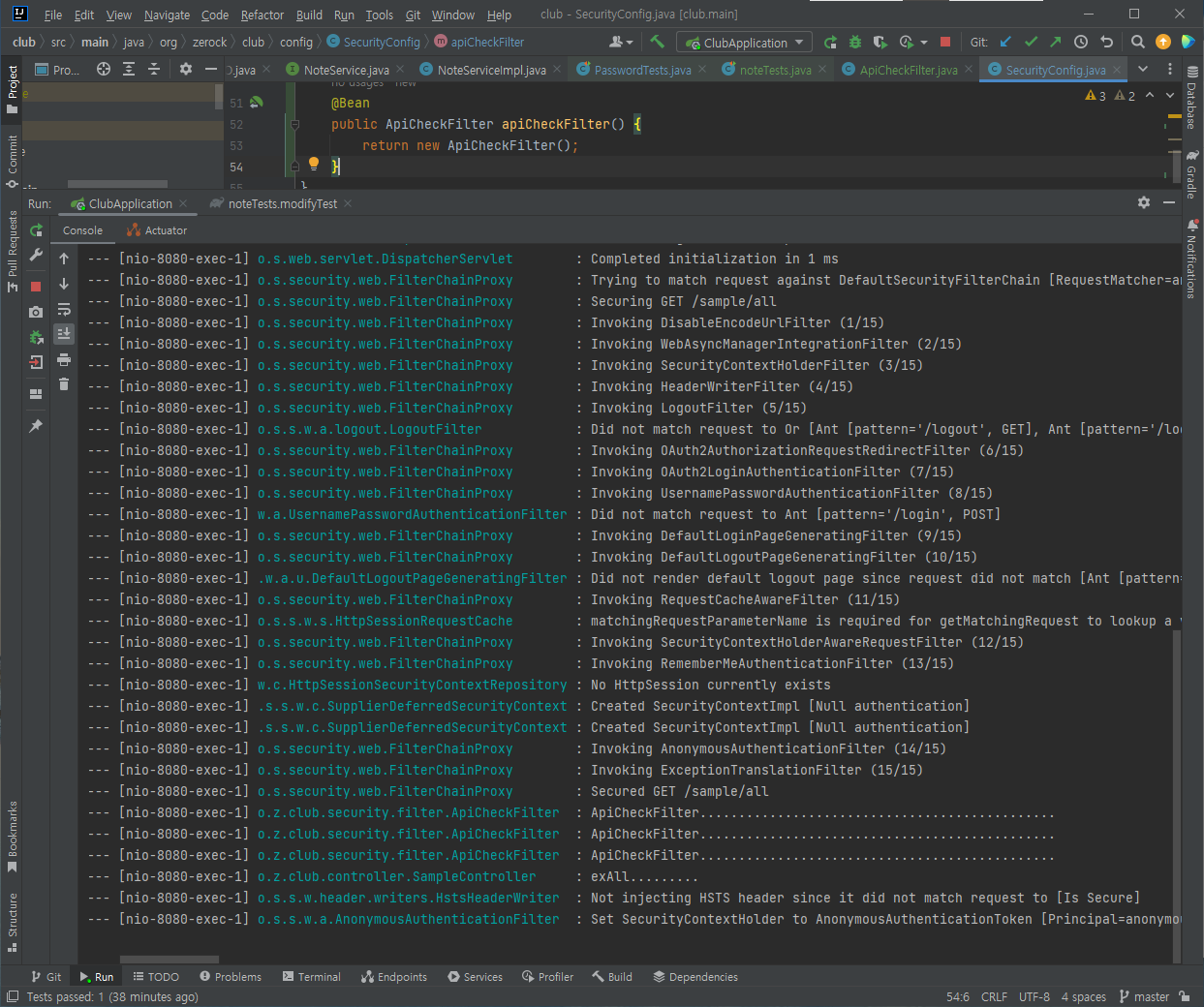The height and width of the screenshot is (1007, 1204).
Task: Open the Endpoints tool window
Action: (x=393, y=976)
